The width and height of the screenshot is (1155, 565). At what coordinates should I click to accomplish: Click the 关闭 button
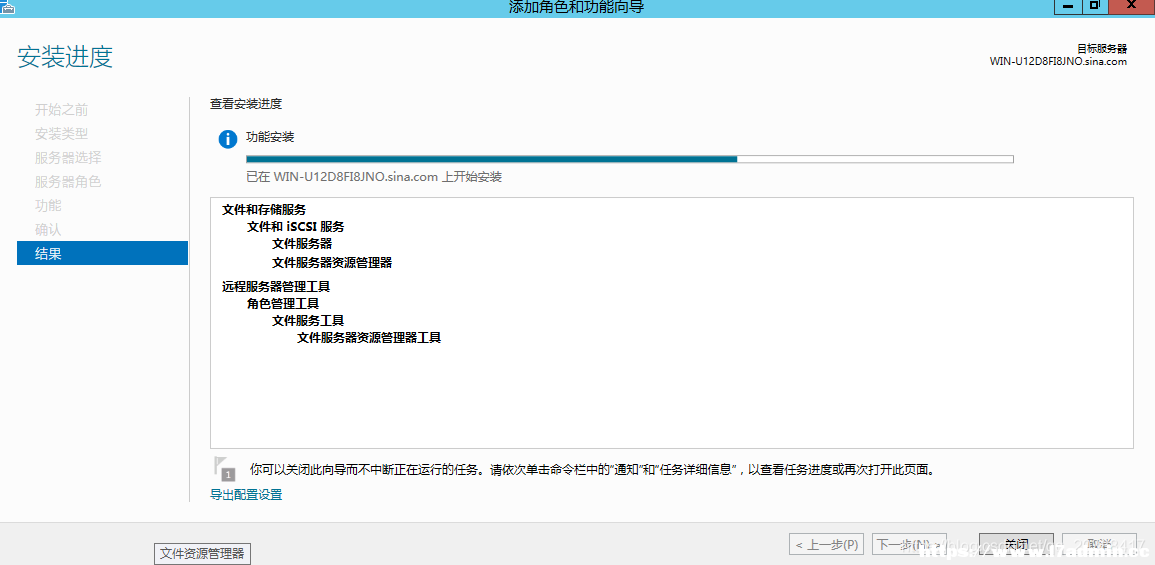pyautogui.click(x=1016, y=545)
